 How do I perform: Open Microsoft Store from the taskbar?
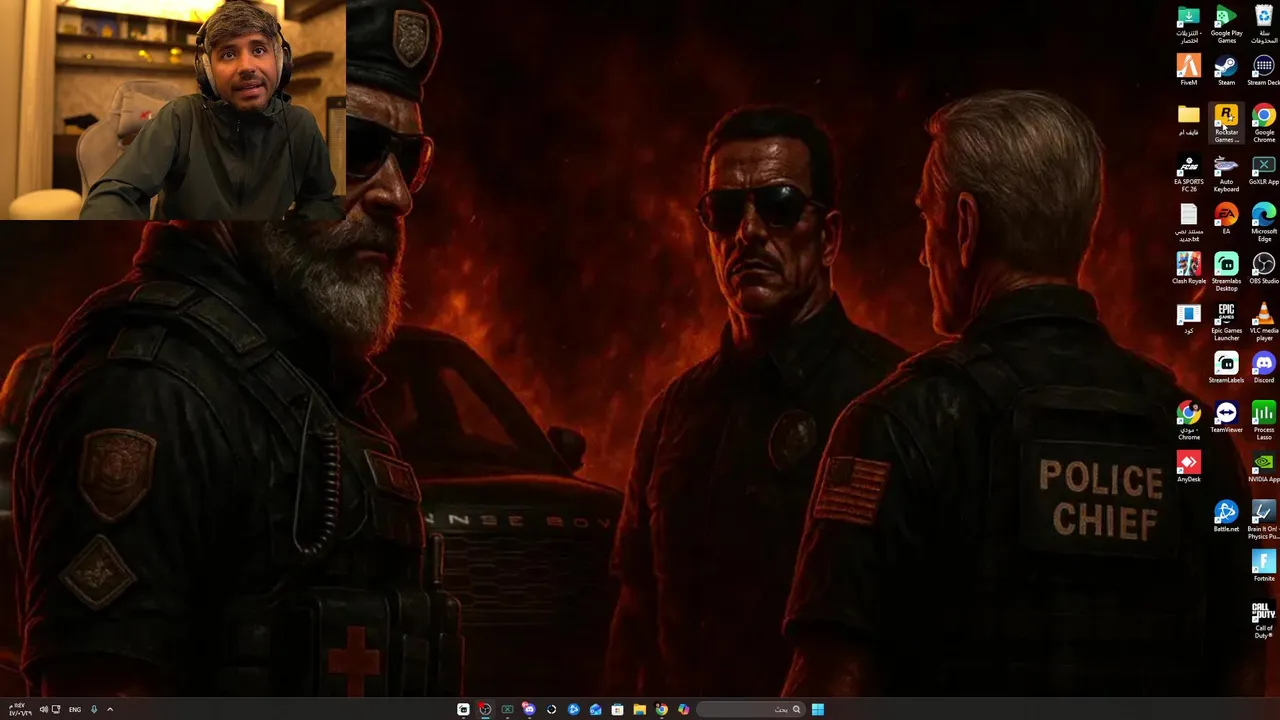coord(617,709)
